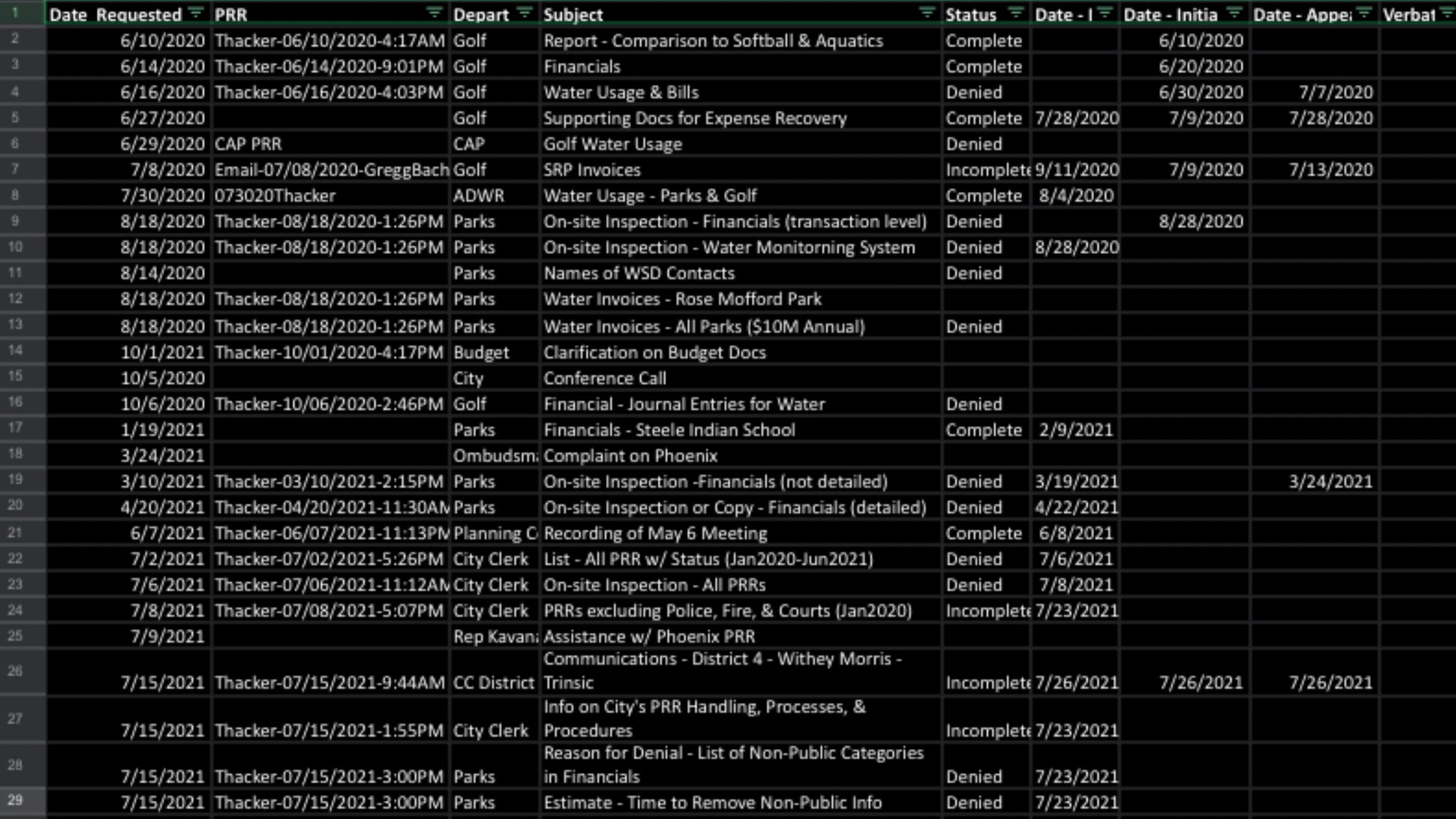Open filter on the Date - I column
This screenshot has width=1456, height=819.
click(x=1105, y=13)
